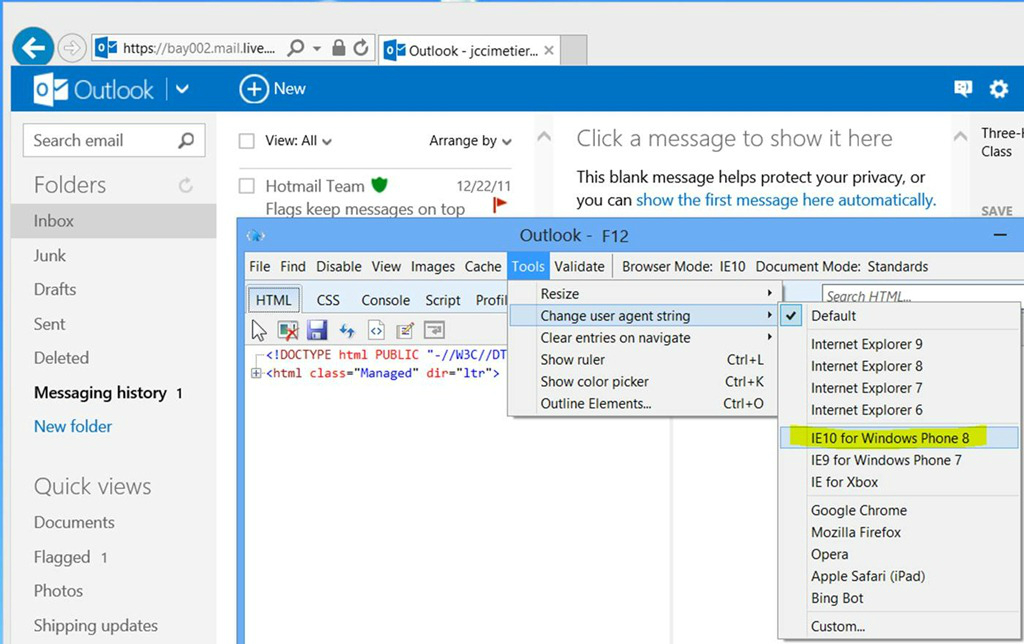
Task: Click the refresh DOM arrows icon
Action: [x=347, y=330]
